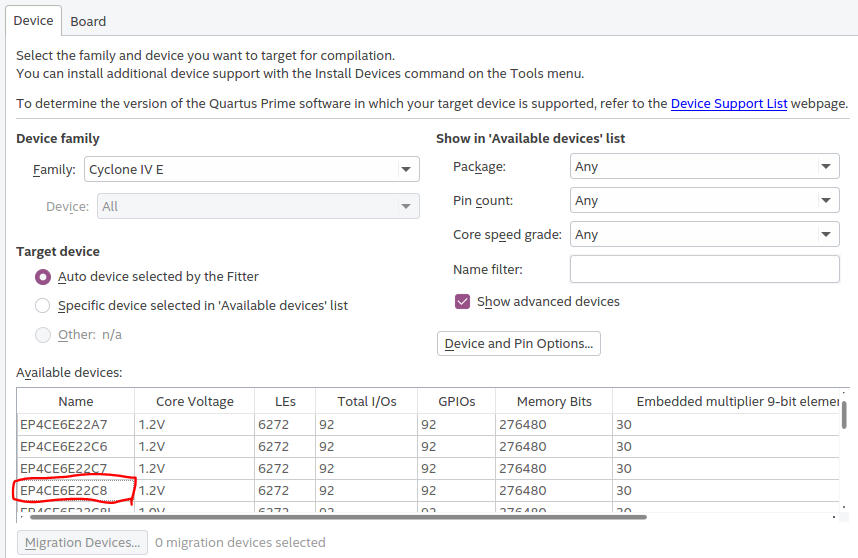Select Auto device selected by Fitter
The height and width of the screenshot is (558, 858).
[43, 276]
